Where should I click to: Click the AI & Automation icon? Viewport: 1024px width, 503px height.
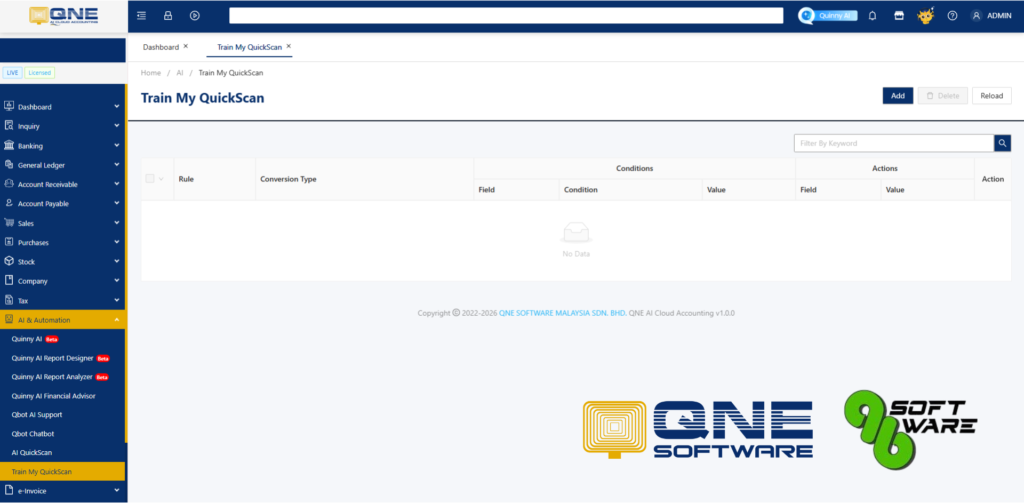tap(9, 319)
